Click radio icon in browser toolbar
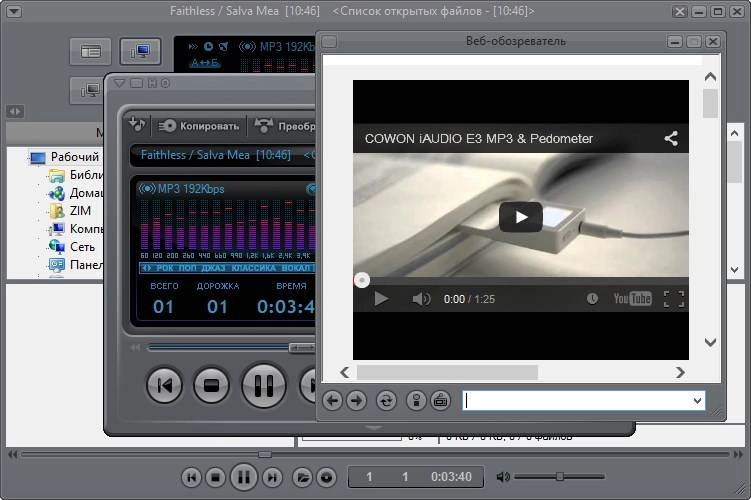 point(440,400)
